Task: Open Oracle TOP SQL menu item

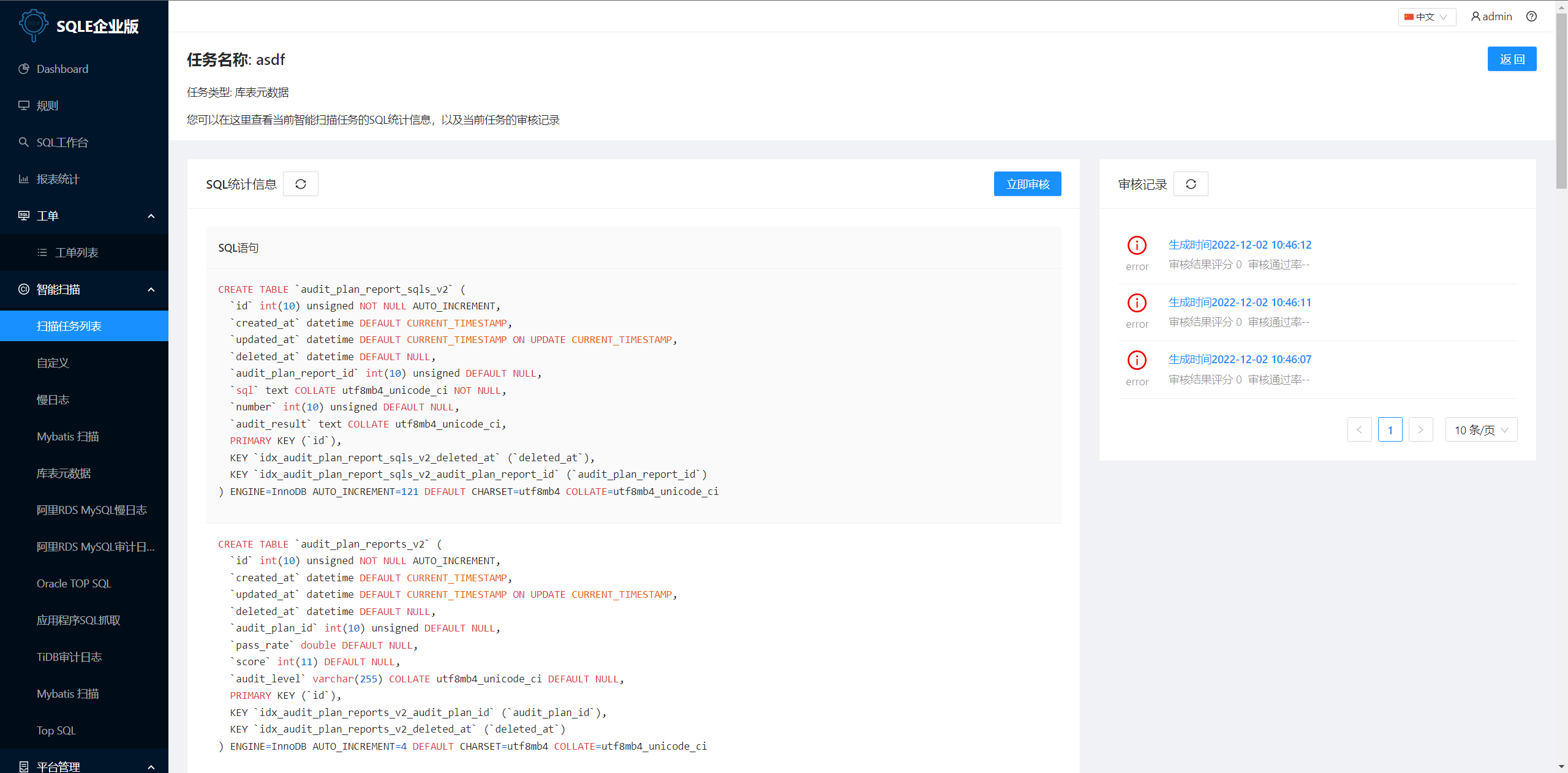Action: (x=84, y=583)
